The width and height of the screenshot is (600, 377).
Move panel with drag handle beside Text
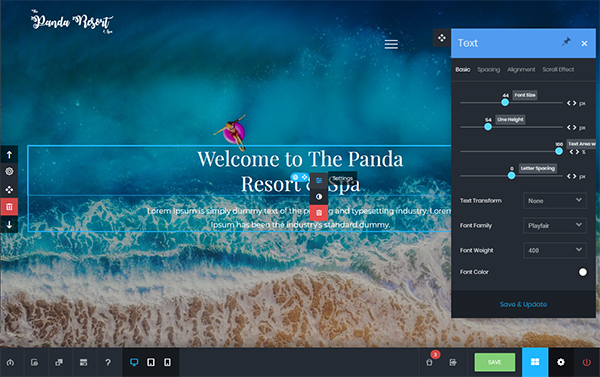coord(442,38)
